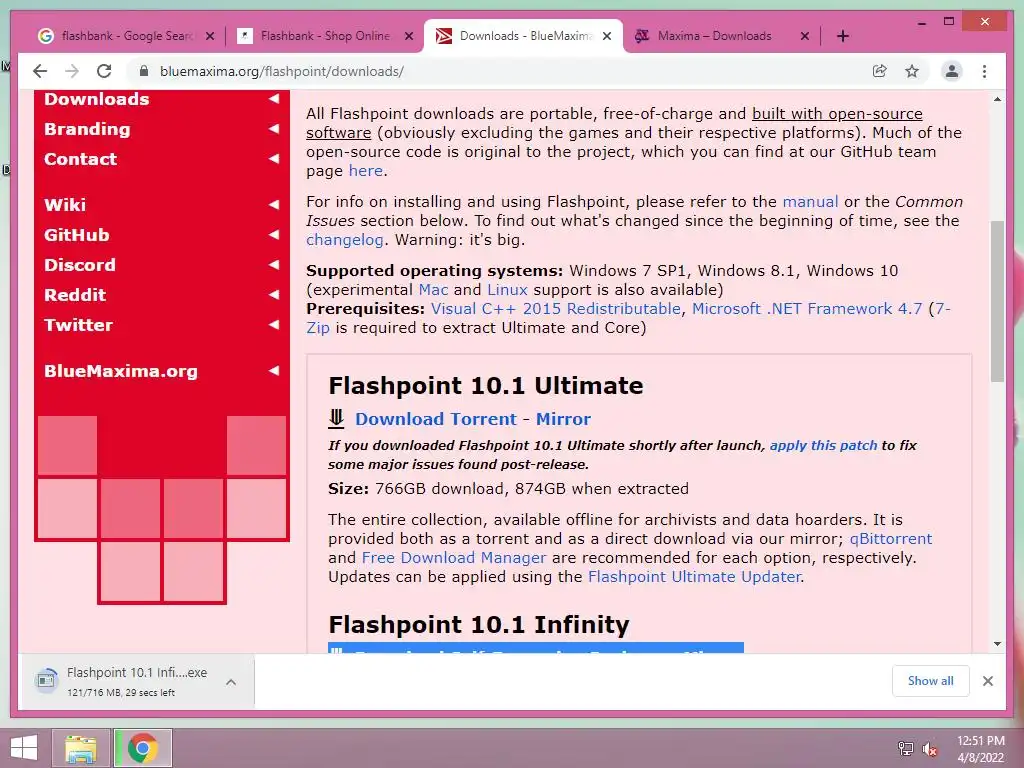Open the 'manual' link

810,202
